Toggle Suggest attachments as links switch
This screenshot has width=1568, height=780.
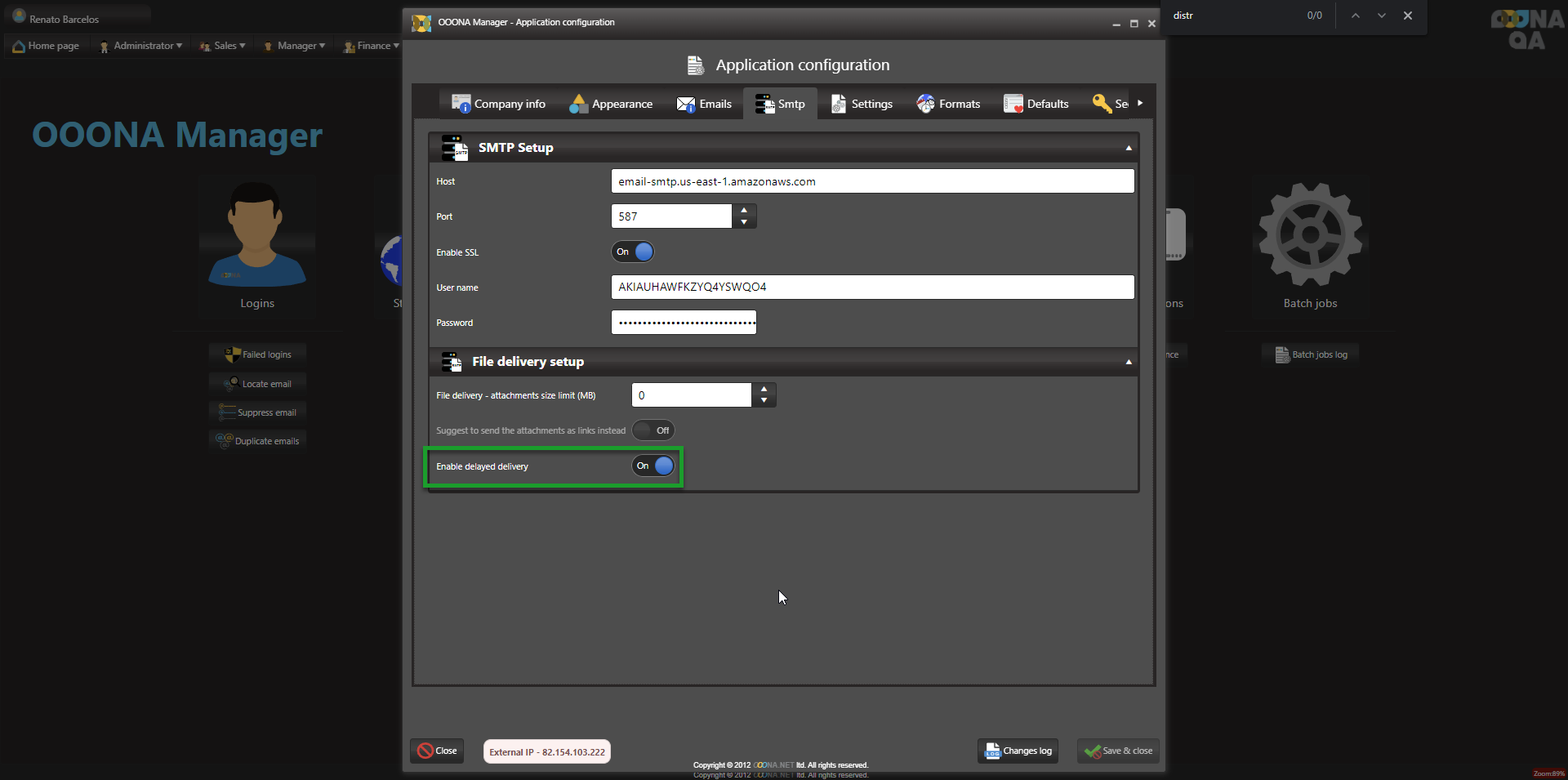pyautogui.click(x=653, y=430)
